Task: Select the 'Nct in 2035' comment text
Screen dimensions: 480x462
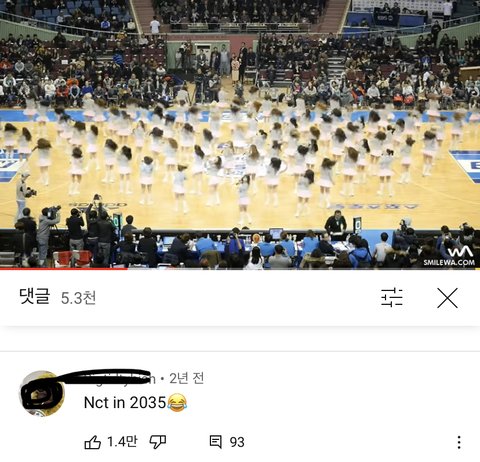Action: [125, 402]
